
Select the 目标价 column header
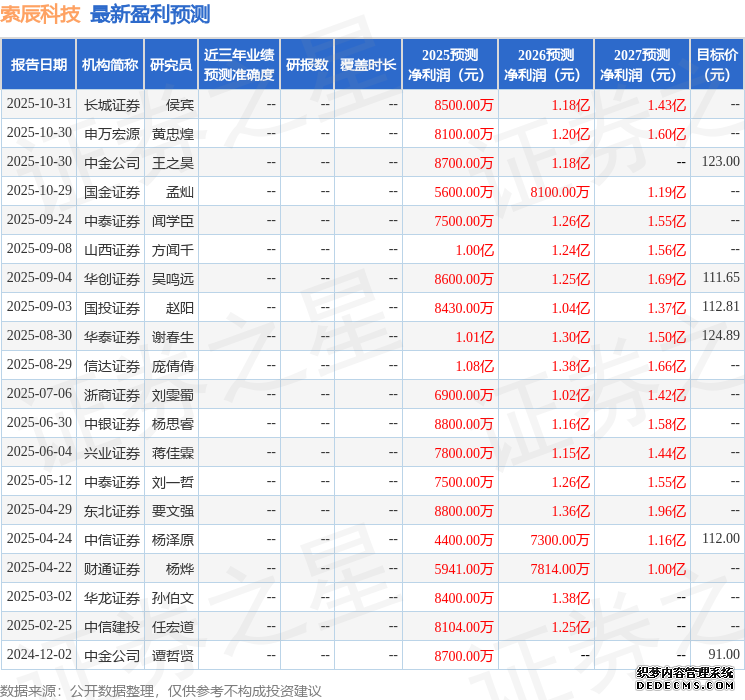[x=717, y=65]
